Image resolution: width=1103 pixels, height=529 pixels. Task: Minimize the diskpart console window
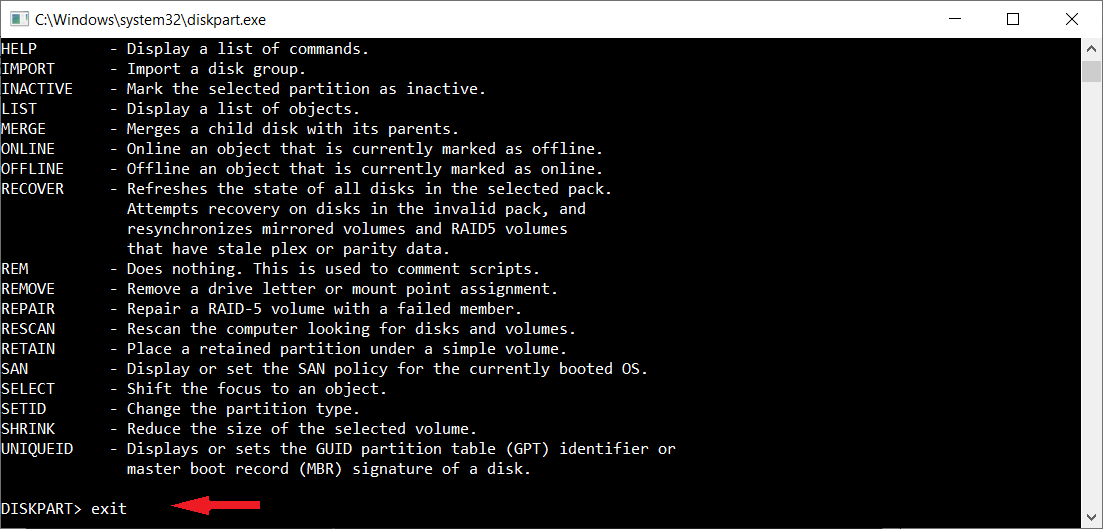tap(957, 19)
